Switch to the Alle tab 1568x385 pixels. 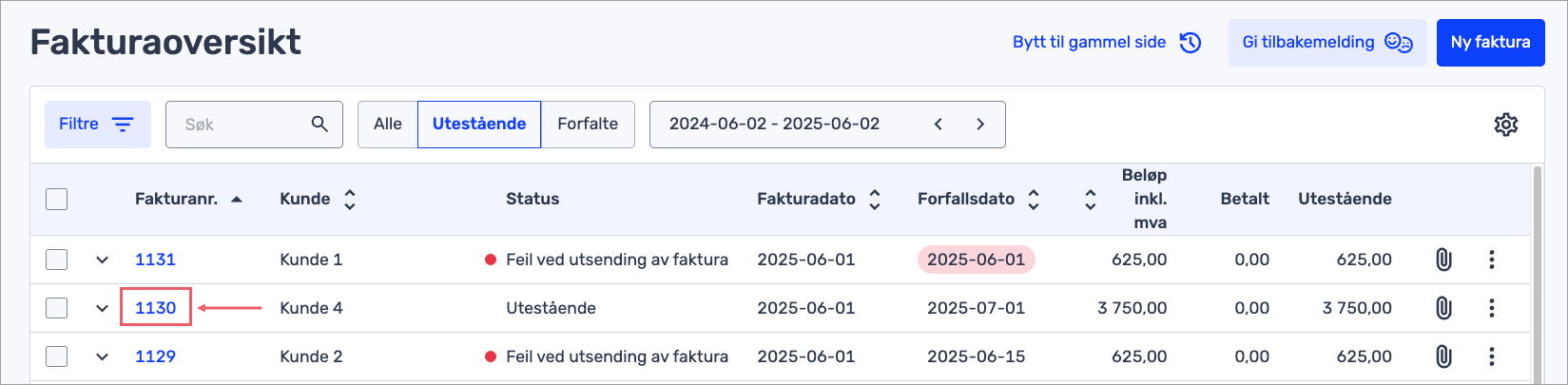tap(388, 125)
